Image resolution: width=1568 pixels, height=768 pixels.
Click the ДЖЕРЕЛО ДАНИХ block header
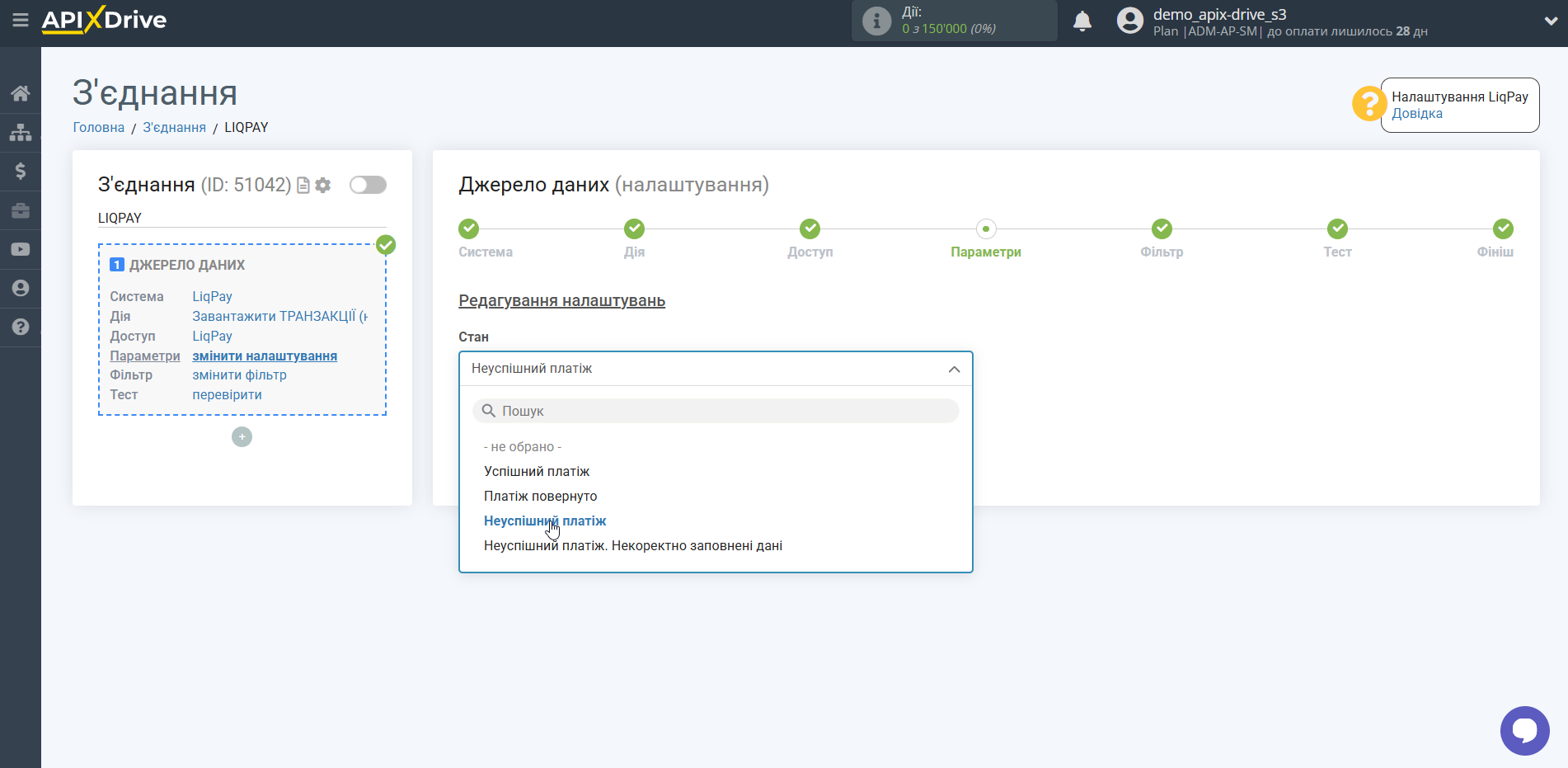177,265
